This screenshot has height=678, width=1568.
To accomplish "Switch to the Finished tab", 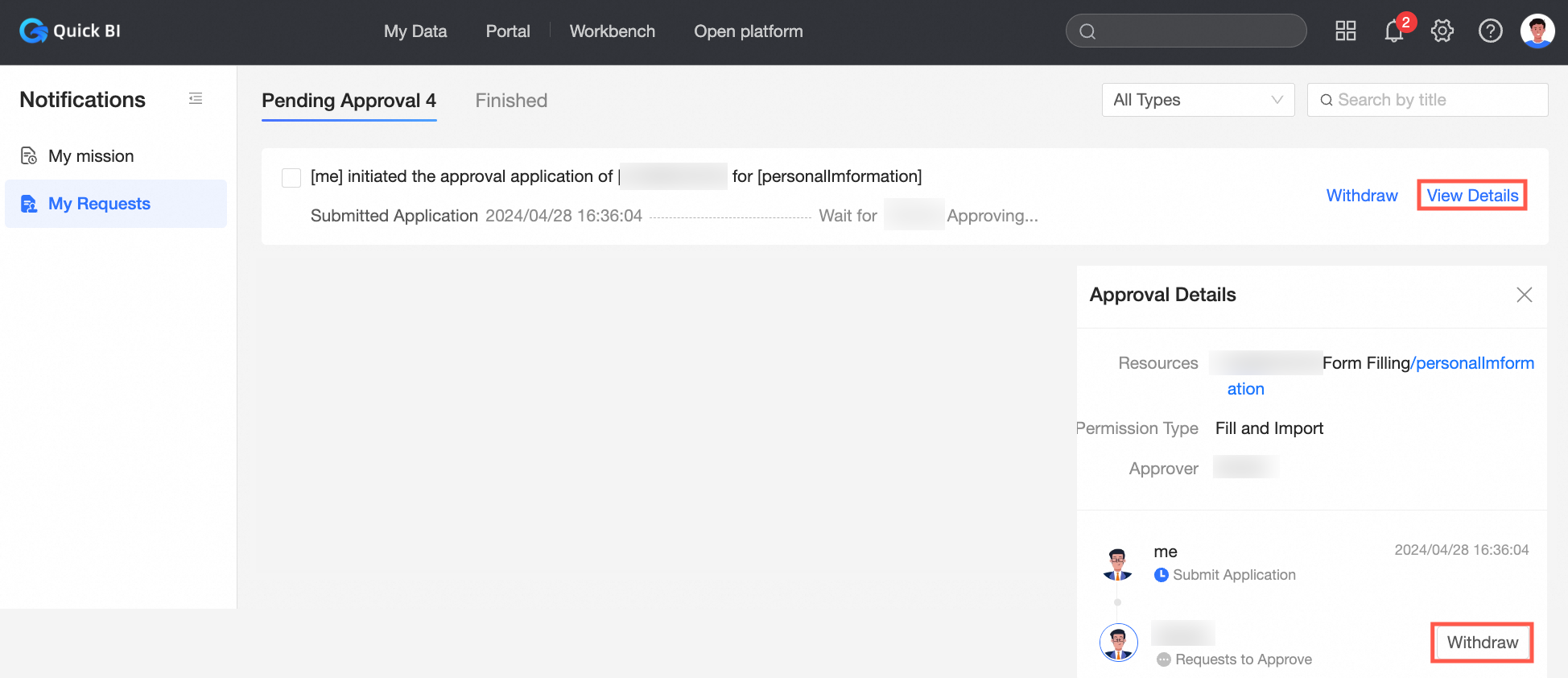I will point(511,101).
